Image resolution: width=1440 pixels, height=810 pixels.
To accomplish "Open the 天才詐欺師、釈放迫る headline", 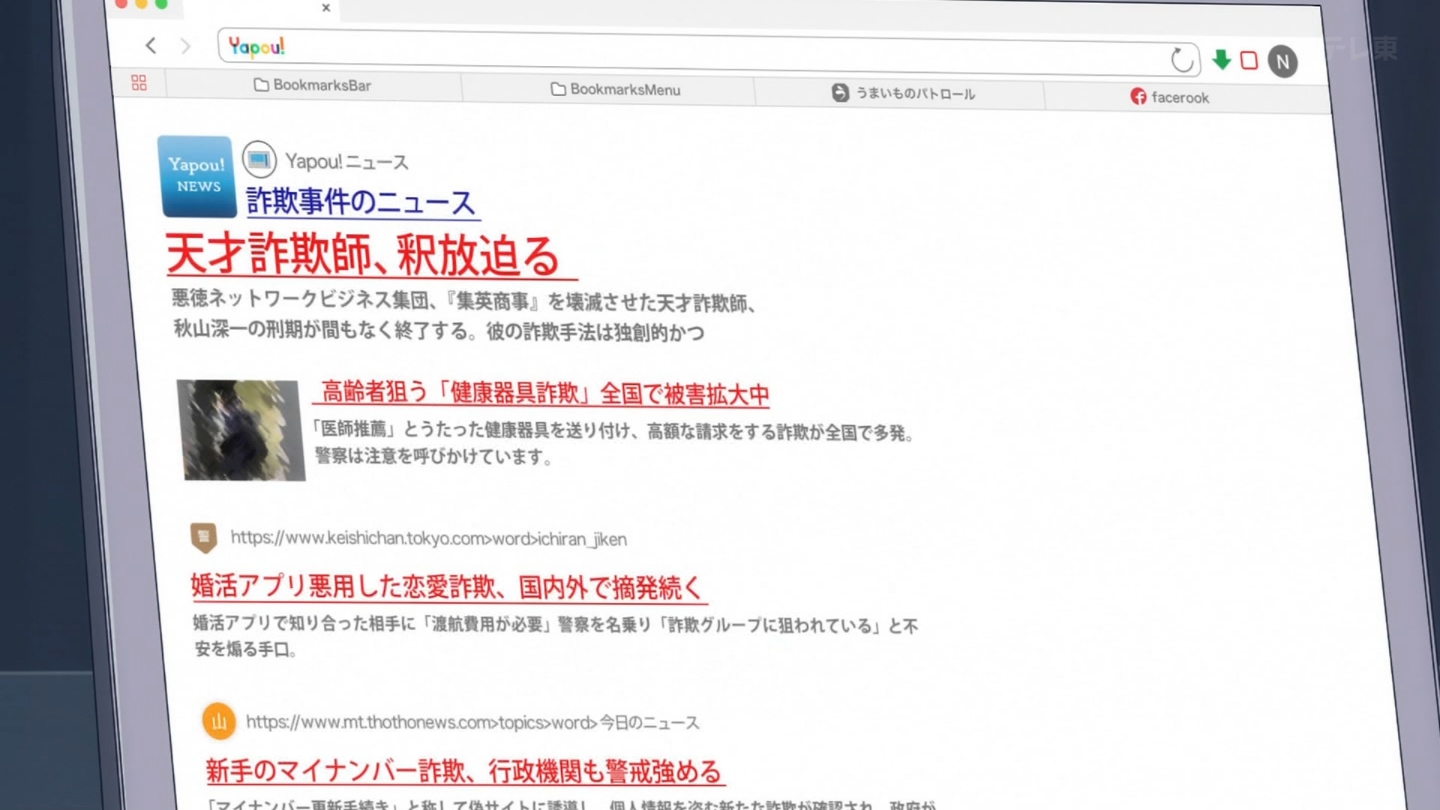I will tap(363, 255).
